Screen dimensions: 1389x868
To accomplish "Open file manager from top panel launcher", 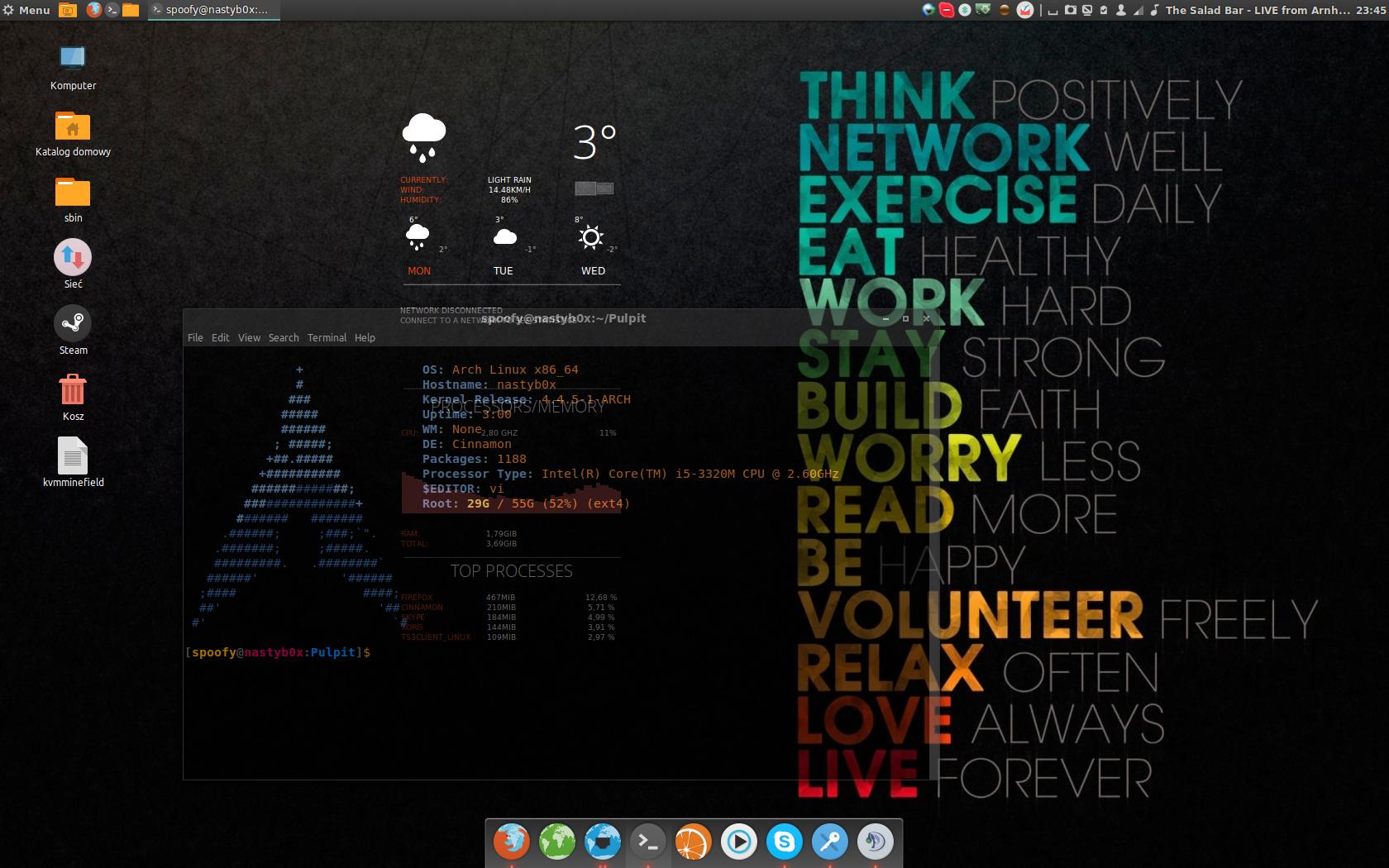I will point(131,10).
